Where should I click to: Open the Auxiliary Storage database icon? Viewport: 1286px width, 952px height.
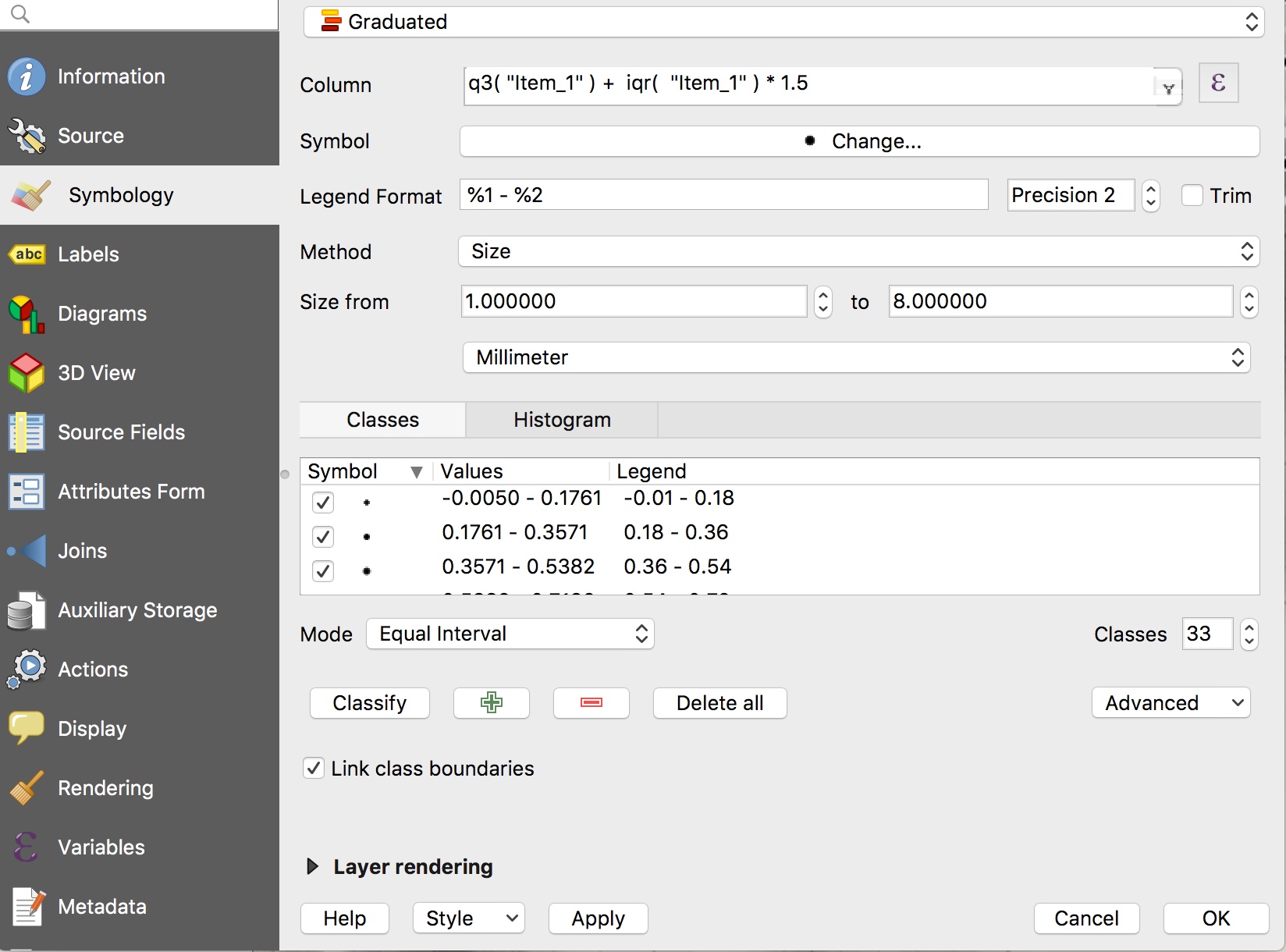click(x=27, y=610)
